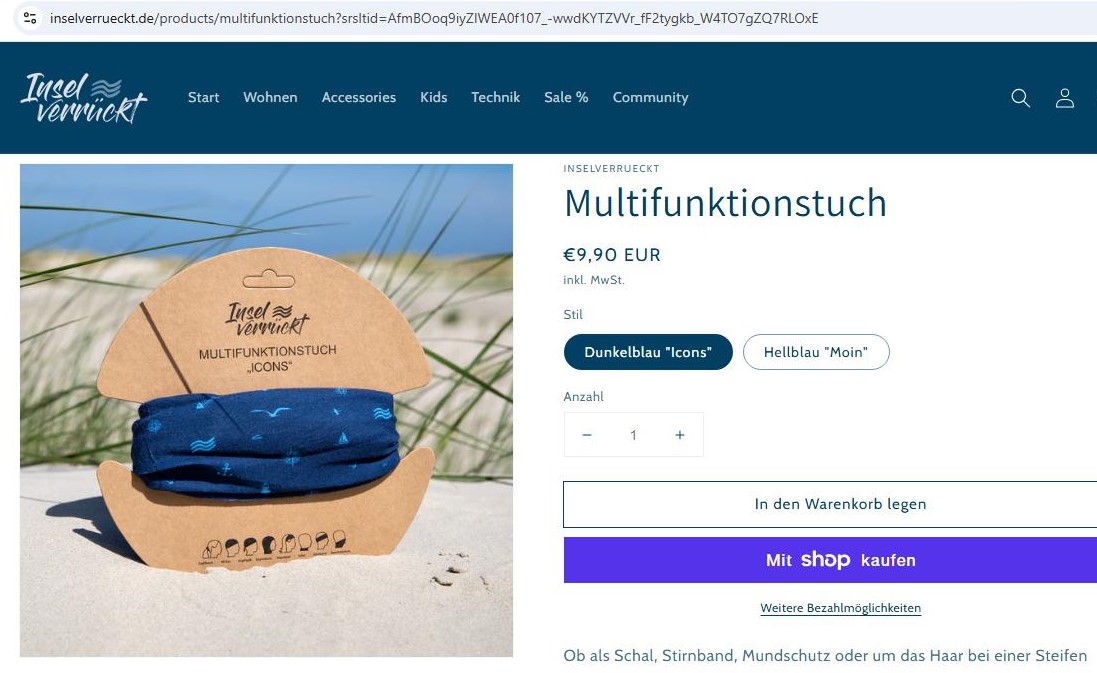Open the Accessories menu
Image resolution: width=1097 pixels, height=673 pixels.
coord(359,97)
